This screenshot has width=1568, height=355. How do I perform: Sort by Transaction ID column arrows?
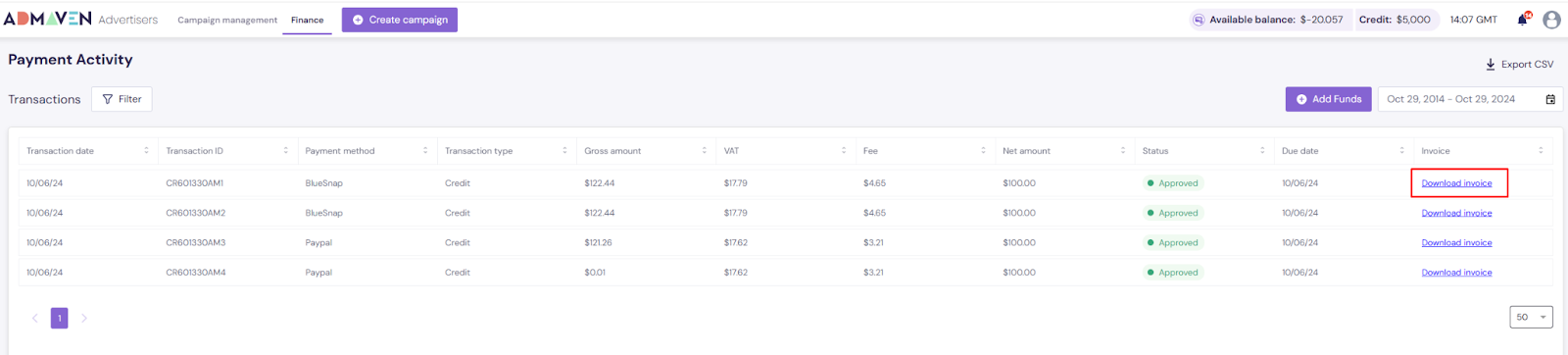point(286,151)
